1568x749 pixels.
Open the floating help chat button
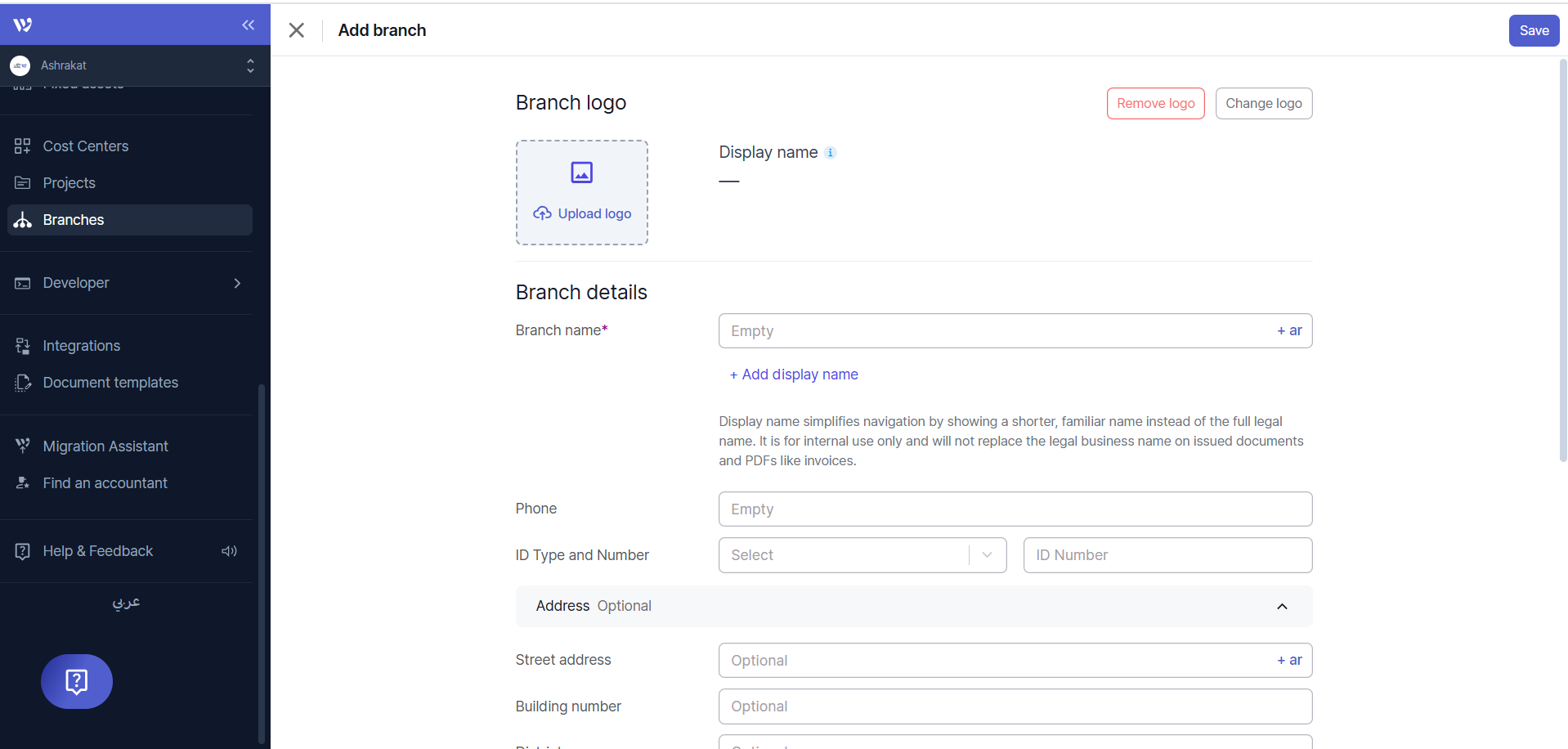(77, 681)
